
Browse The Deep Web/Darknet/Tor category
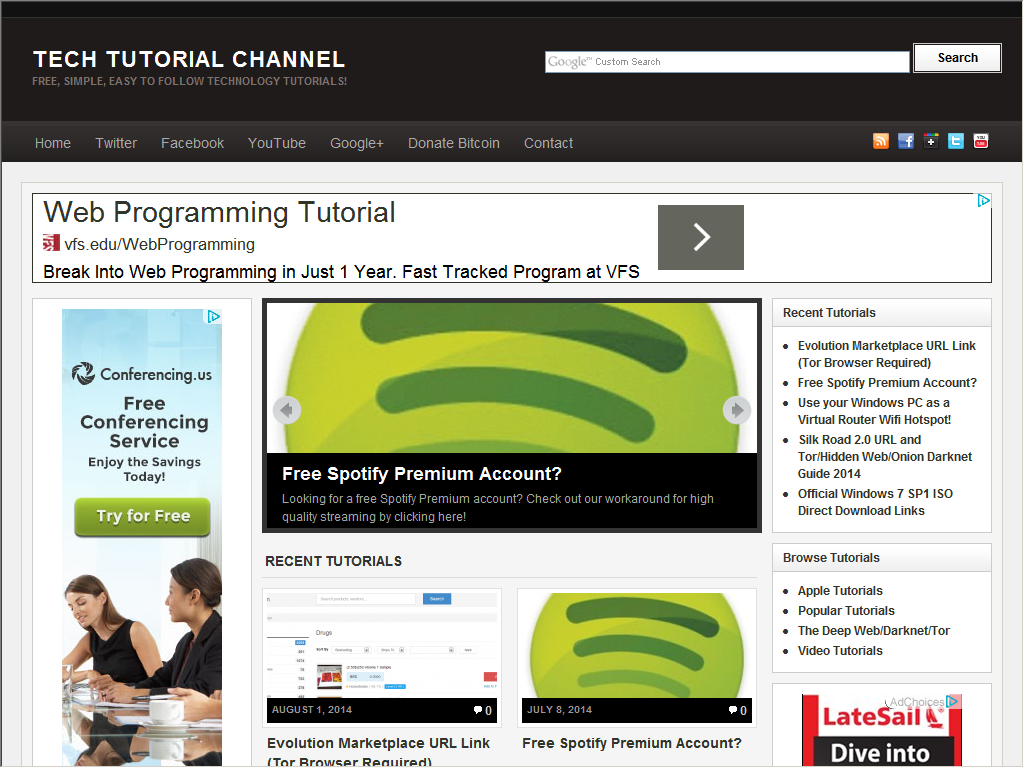click(x=874, y=631)
